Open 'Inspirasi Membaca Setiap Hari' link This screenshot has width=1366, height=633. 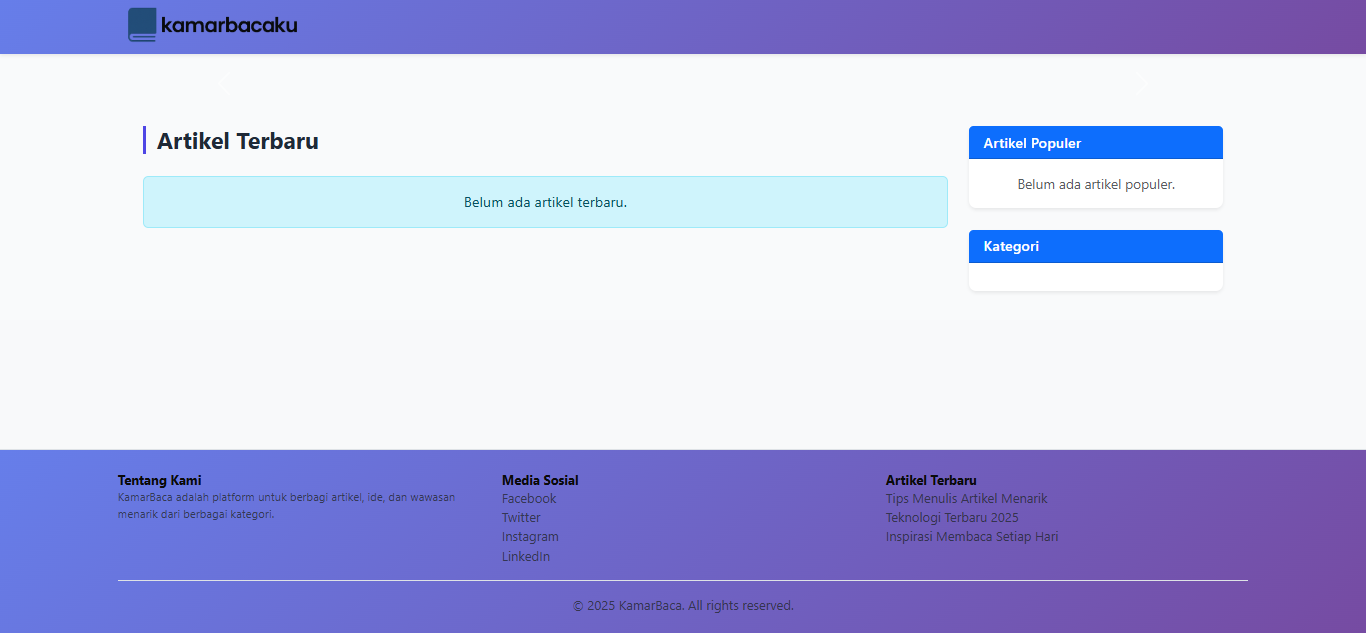coord(971,537)
